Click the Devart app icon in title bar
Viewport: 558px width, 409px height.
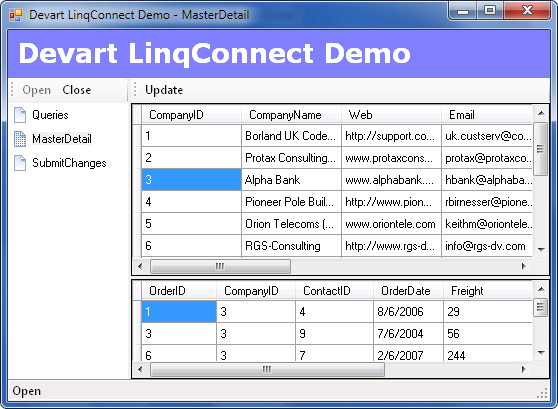(x=16, y=15)
